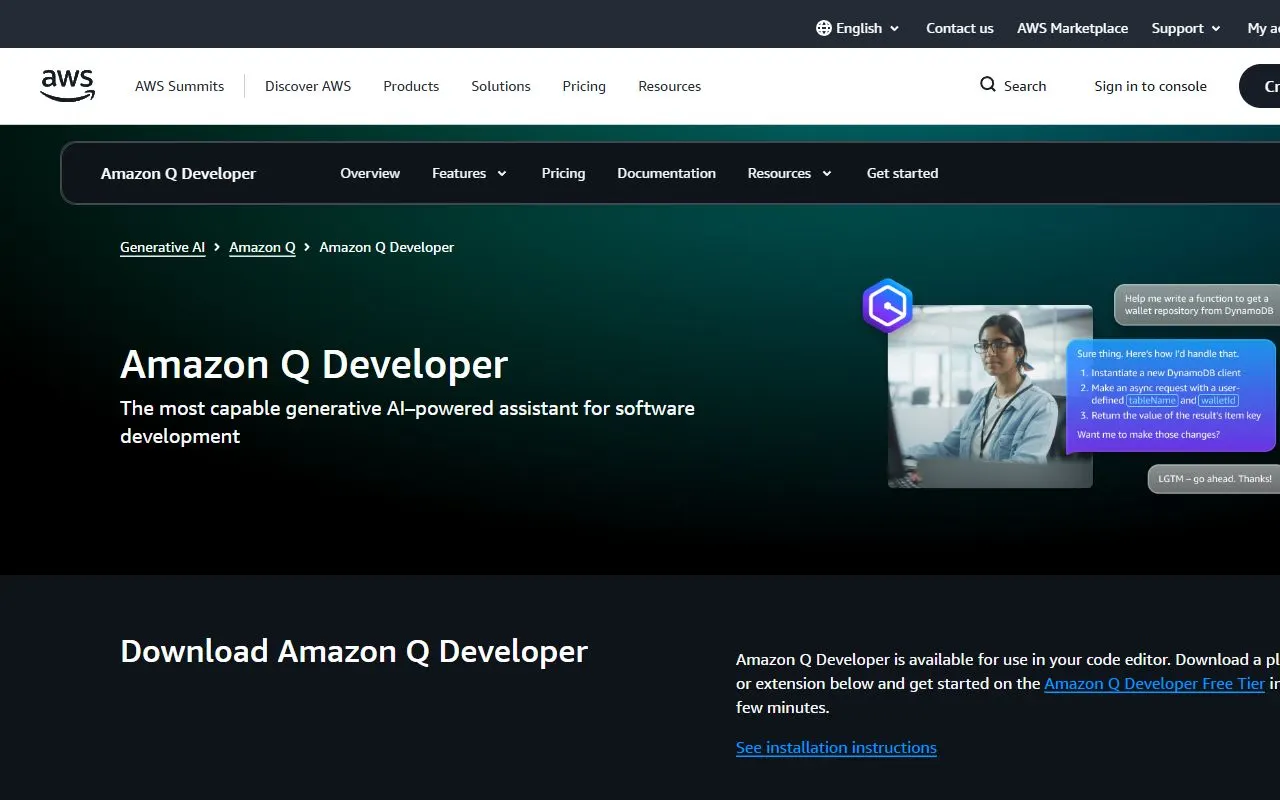Click Amazon Q Developer breadcrumb text

click(x=386, y=247)
